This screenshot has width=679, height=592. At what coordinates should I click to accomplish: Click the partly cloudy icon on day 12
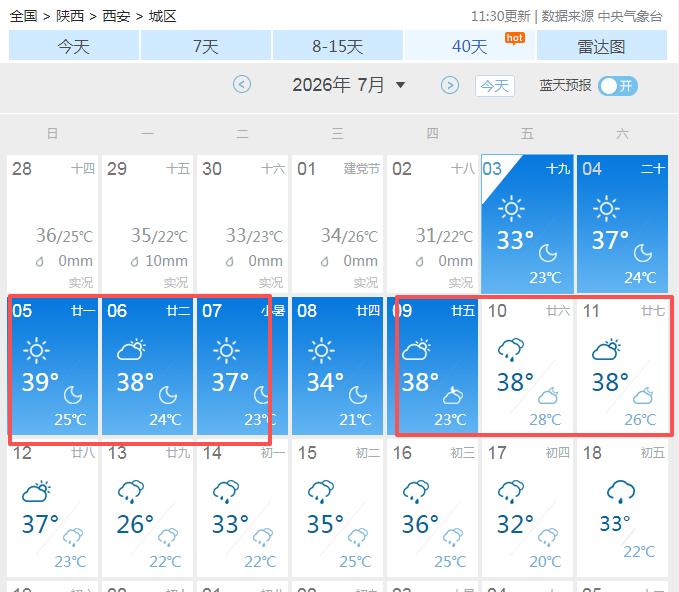pyautogui.click(x=36, y=492)
